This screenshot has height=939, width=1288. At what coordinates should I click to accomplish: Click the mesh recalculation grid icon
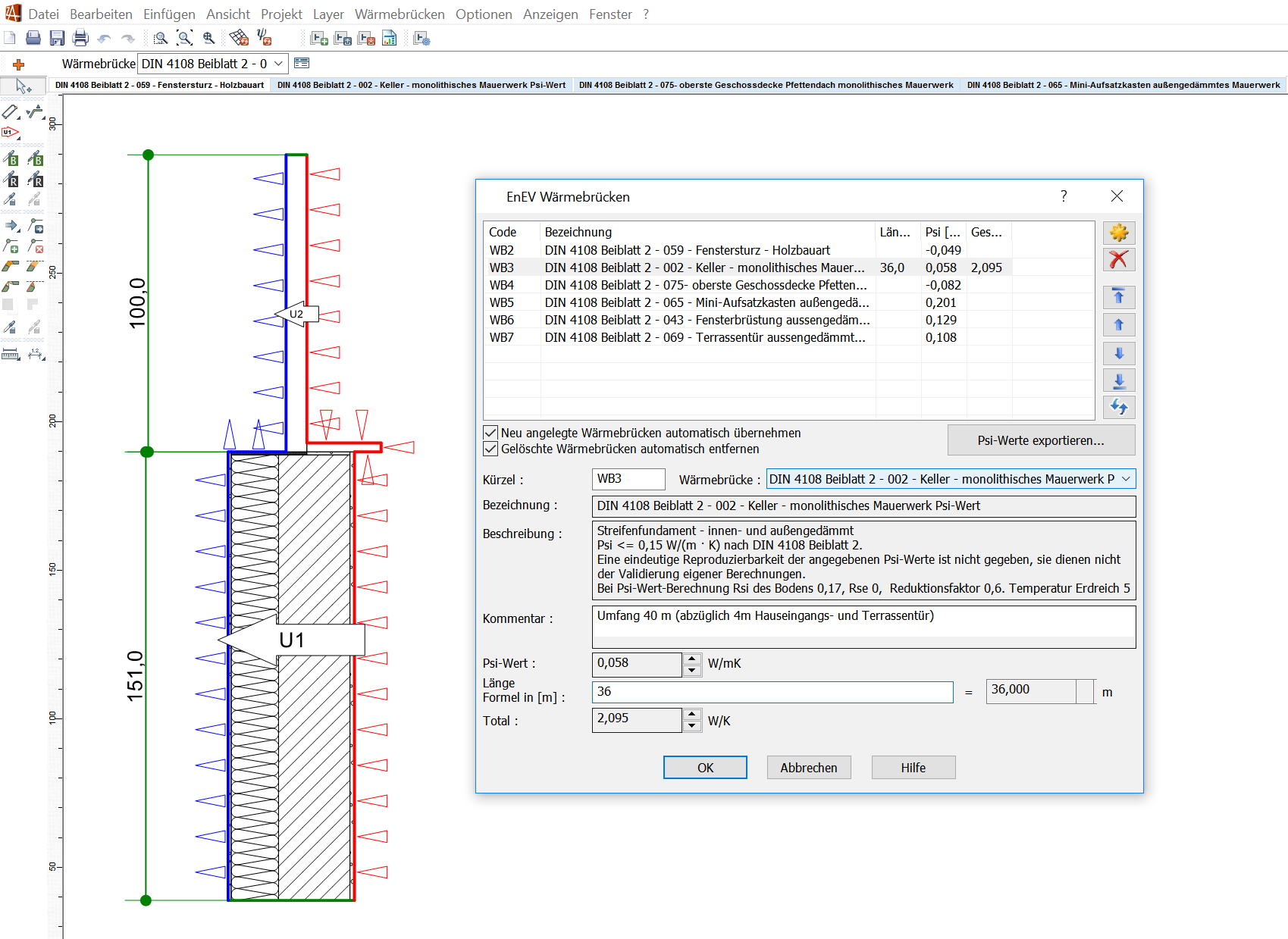pyautogui.click(x=239, y=37)
